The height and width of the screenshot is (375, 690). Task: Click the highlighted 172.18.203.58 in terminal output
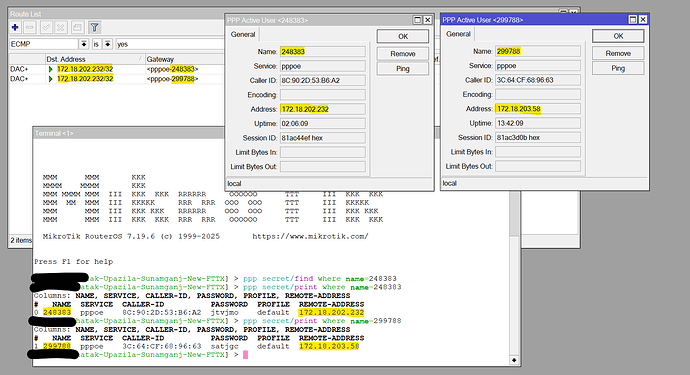pos(329,346)
